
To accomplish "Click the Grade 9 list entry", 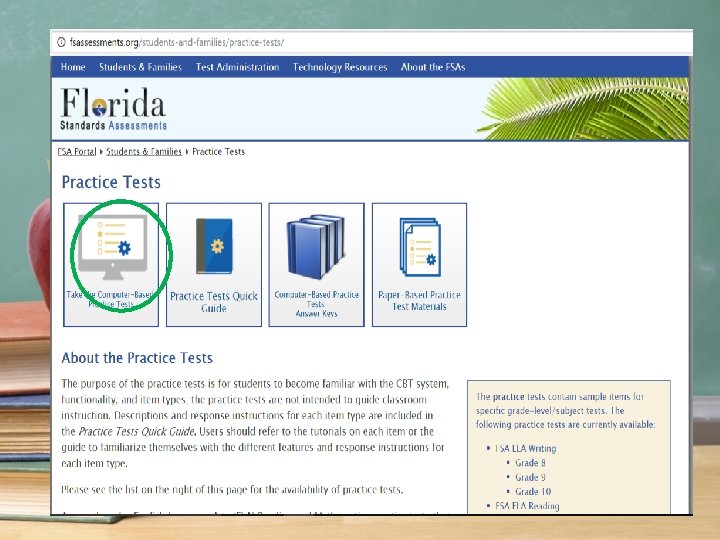I will (530, 477).
